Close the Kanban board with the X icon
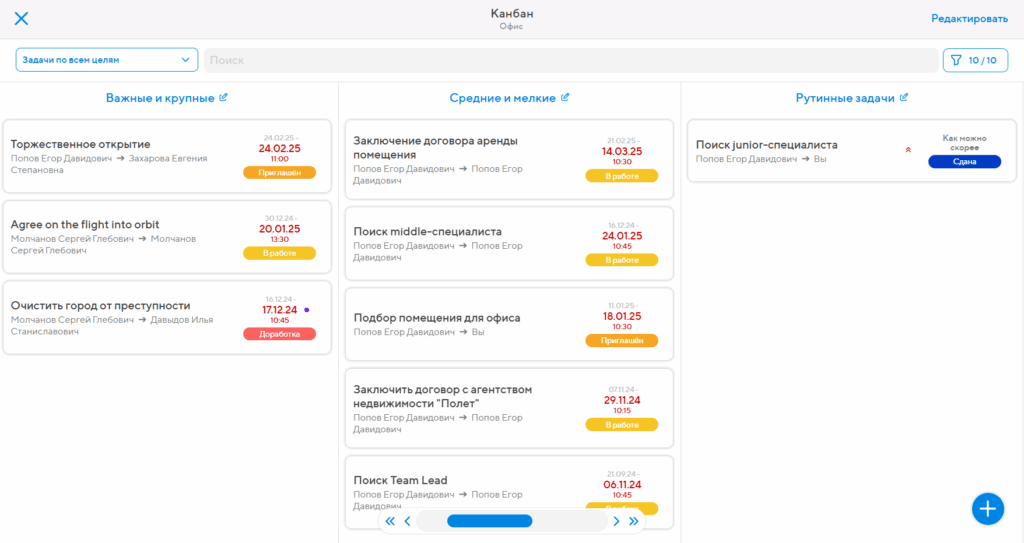Image resolution: width=1024 pixels, height=543 pixels. click(x=21, y=18)
